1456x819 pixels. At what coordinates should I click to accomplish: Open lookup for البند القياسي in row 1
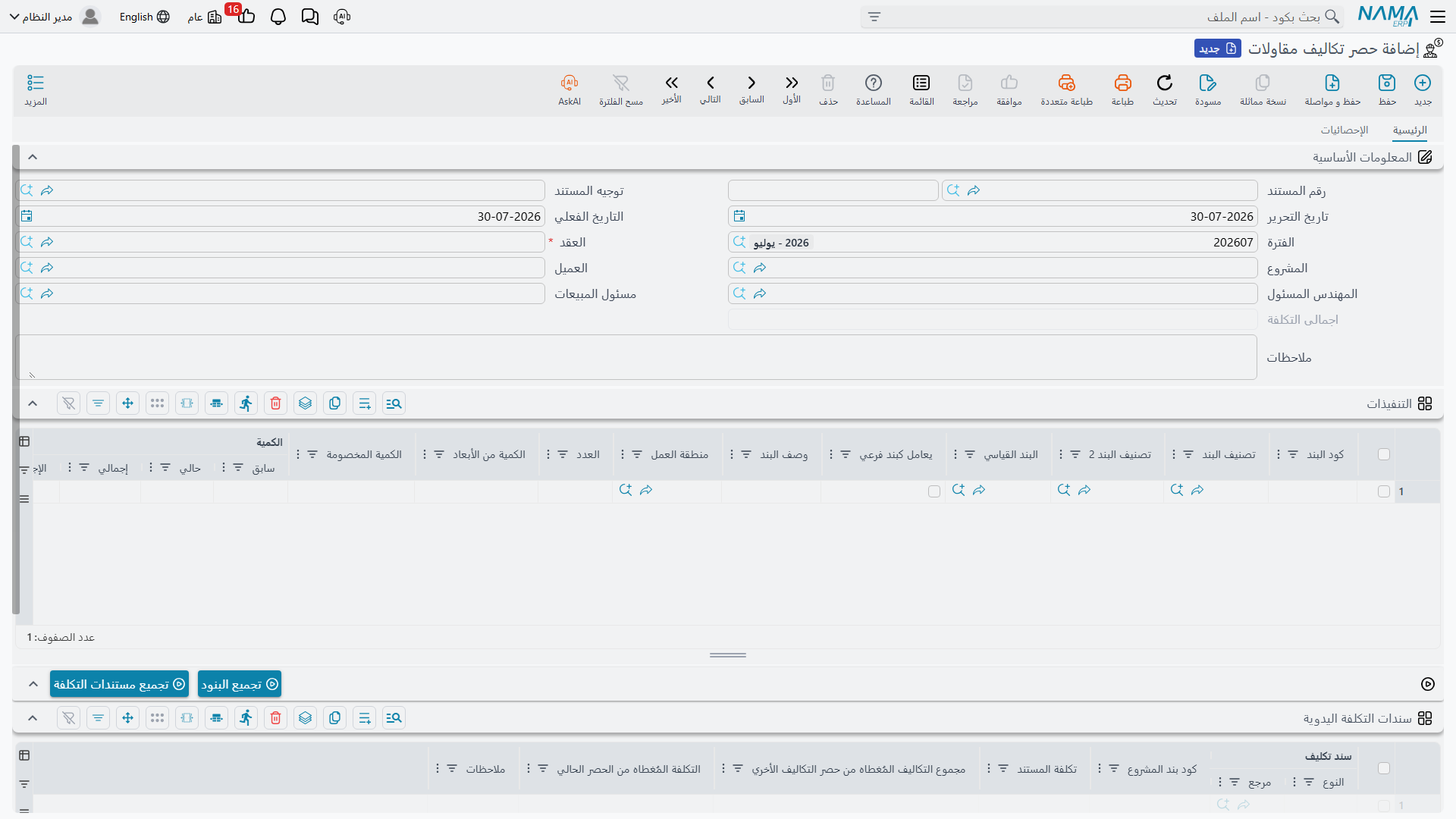(959, 491)
